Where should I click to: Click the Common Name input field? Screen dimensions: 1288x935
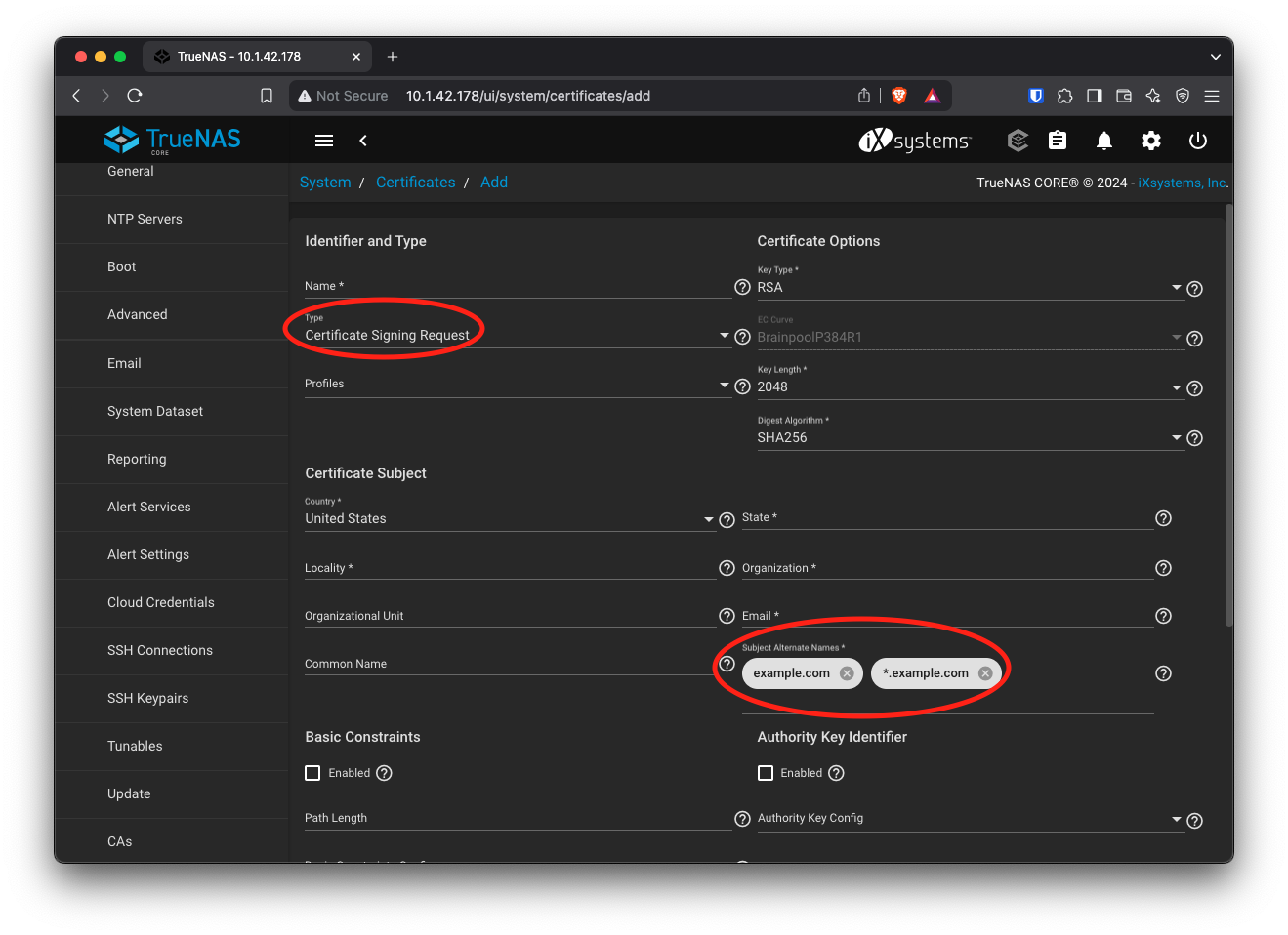510,664
